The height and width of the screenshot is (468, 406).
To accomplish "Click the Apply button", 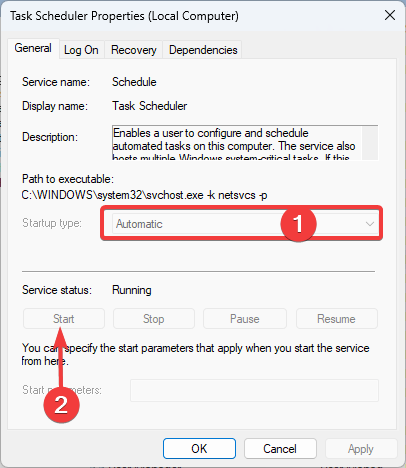I will tap(361, 449).
